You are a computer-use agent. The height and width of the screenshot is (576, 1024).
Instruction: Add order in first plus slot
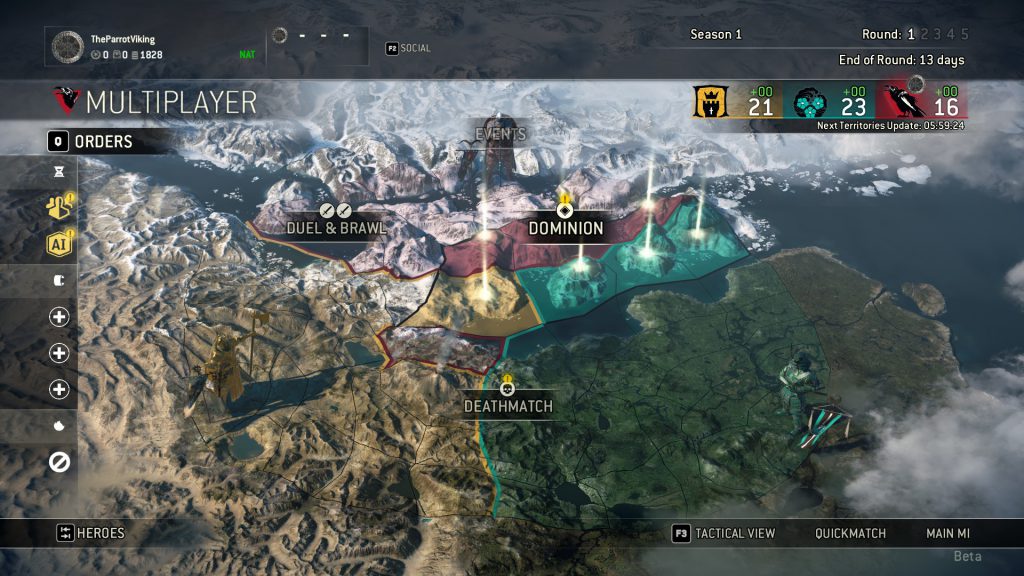tap(59, 317)
